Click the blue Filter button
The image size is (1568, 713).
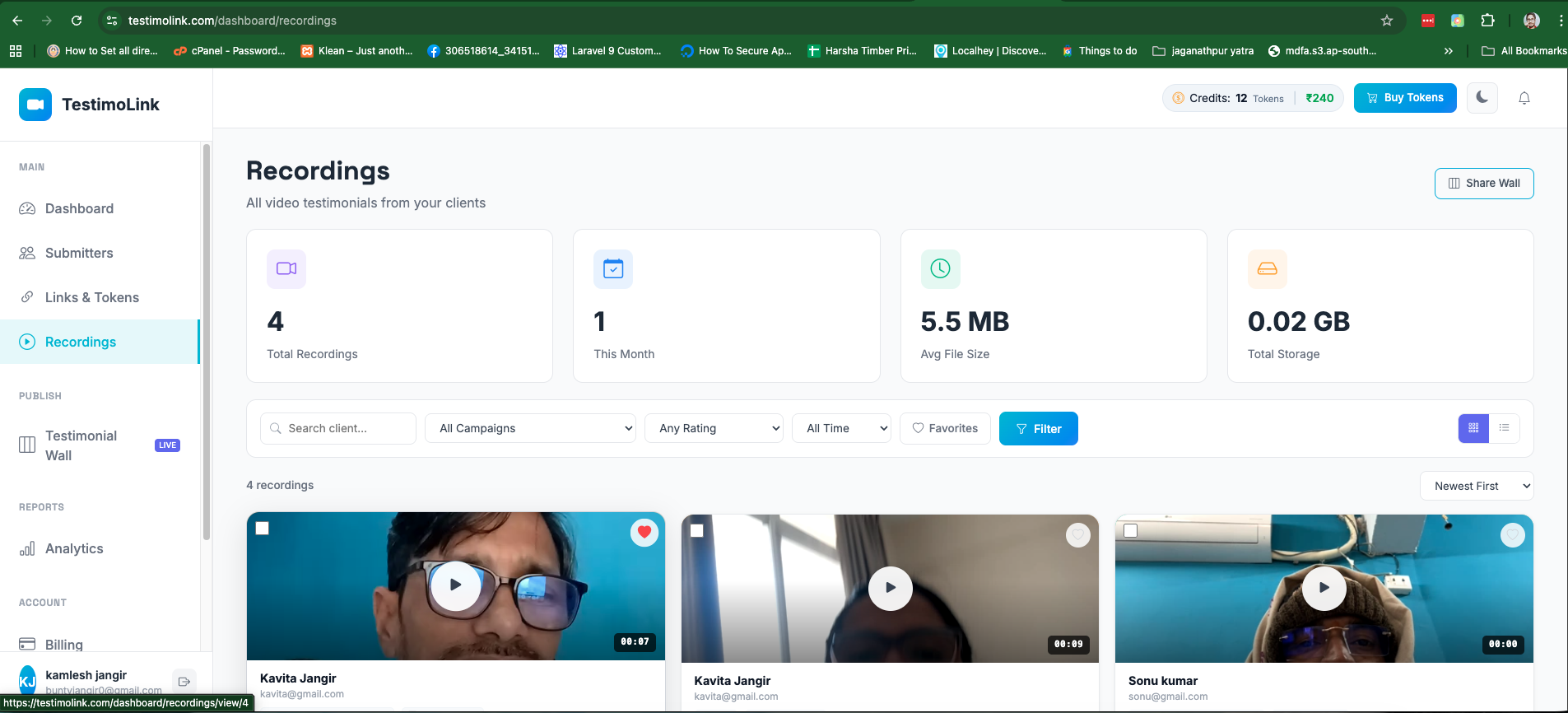click(1039, 429)
